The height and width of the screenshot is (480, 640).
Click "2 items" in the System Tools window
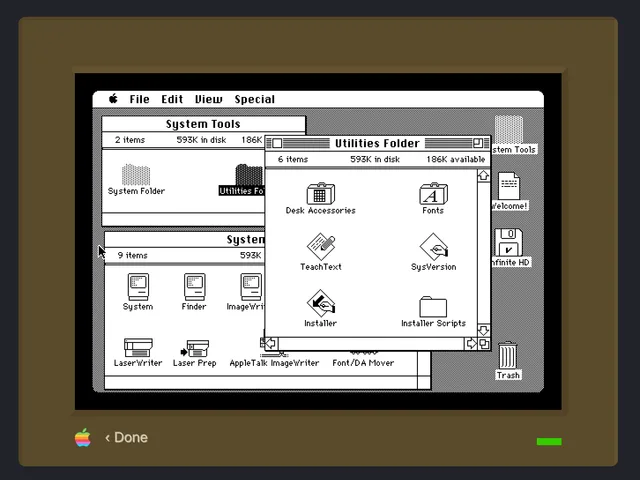[x=130, y=140]
